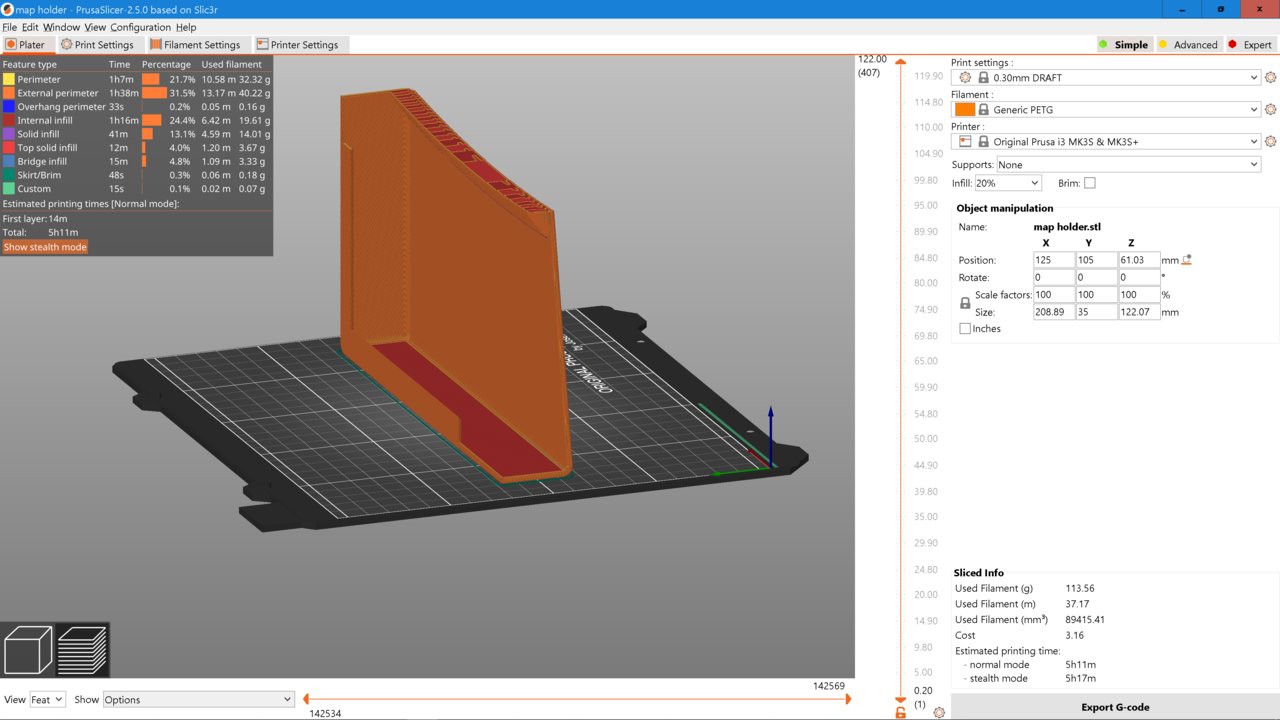The width and height of the screenshot is (1280, 720).
Task: Click Overhang perimeter legend color square
Action: (x=8, y=106)
